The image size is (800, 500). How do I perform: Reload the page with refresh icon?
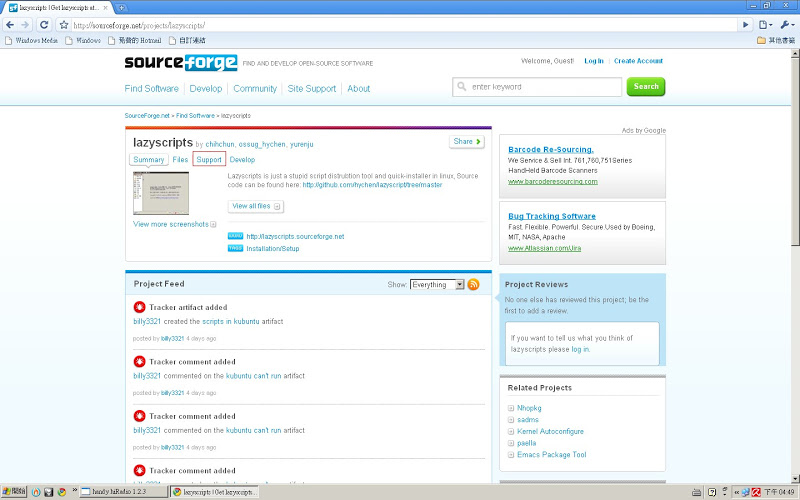[44, 24]
